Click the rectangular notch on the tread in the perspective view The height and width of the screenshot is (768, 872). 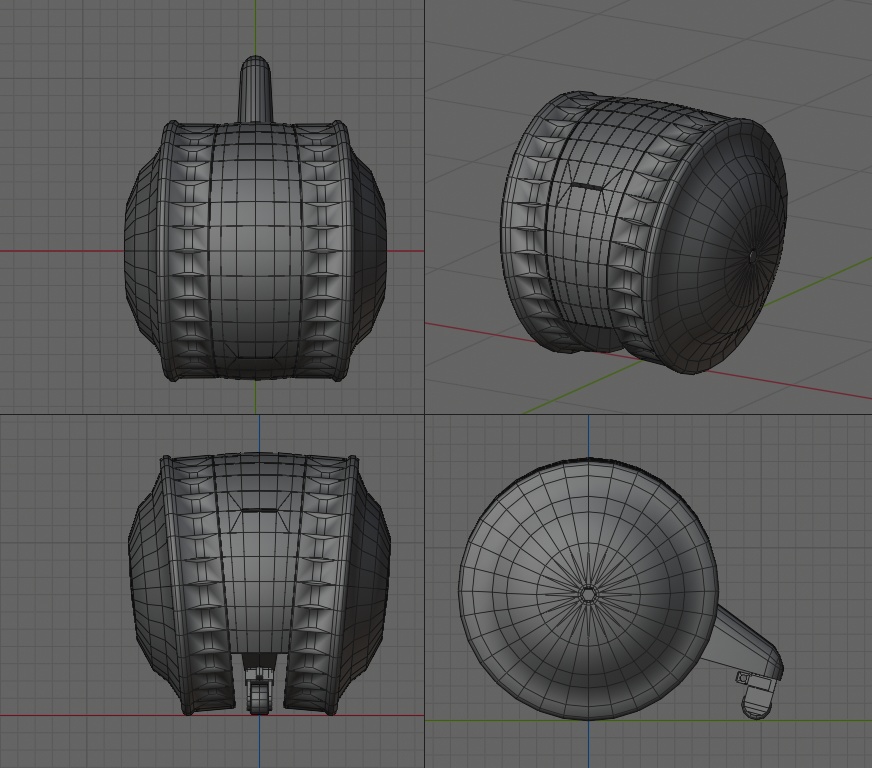tap(587, 187)
